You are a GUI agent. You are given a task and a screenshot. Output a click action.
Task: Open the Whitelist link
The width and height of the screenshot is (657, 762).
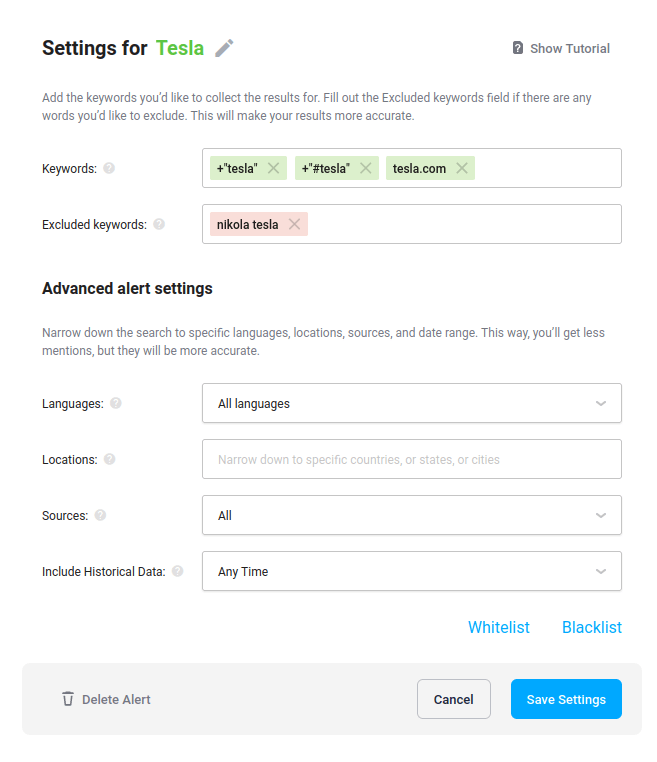[498, 627]
